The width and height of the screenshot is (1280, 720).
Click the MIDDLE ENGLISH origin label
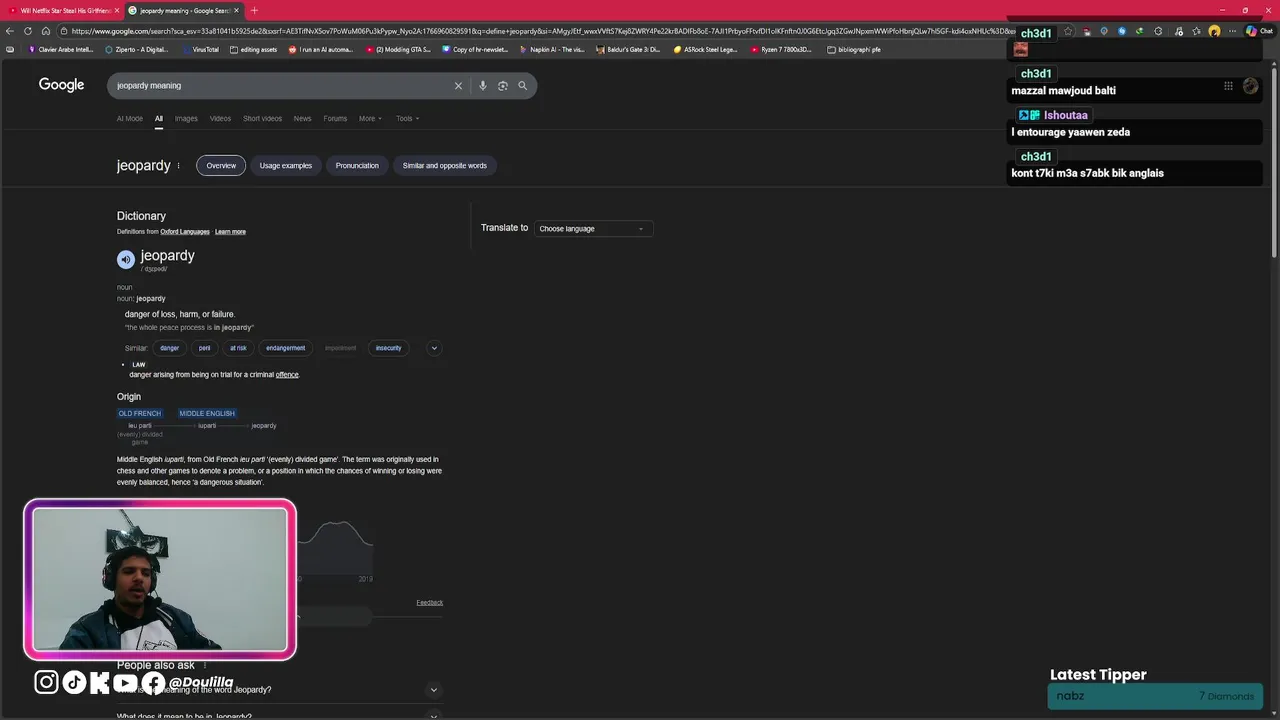(x=207, y=413)
